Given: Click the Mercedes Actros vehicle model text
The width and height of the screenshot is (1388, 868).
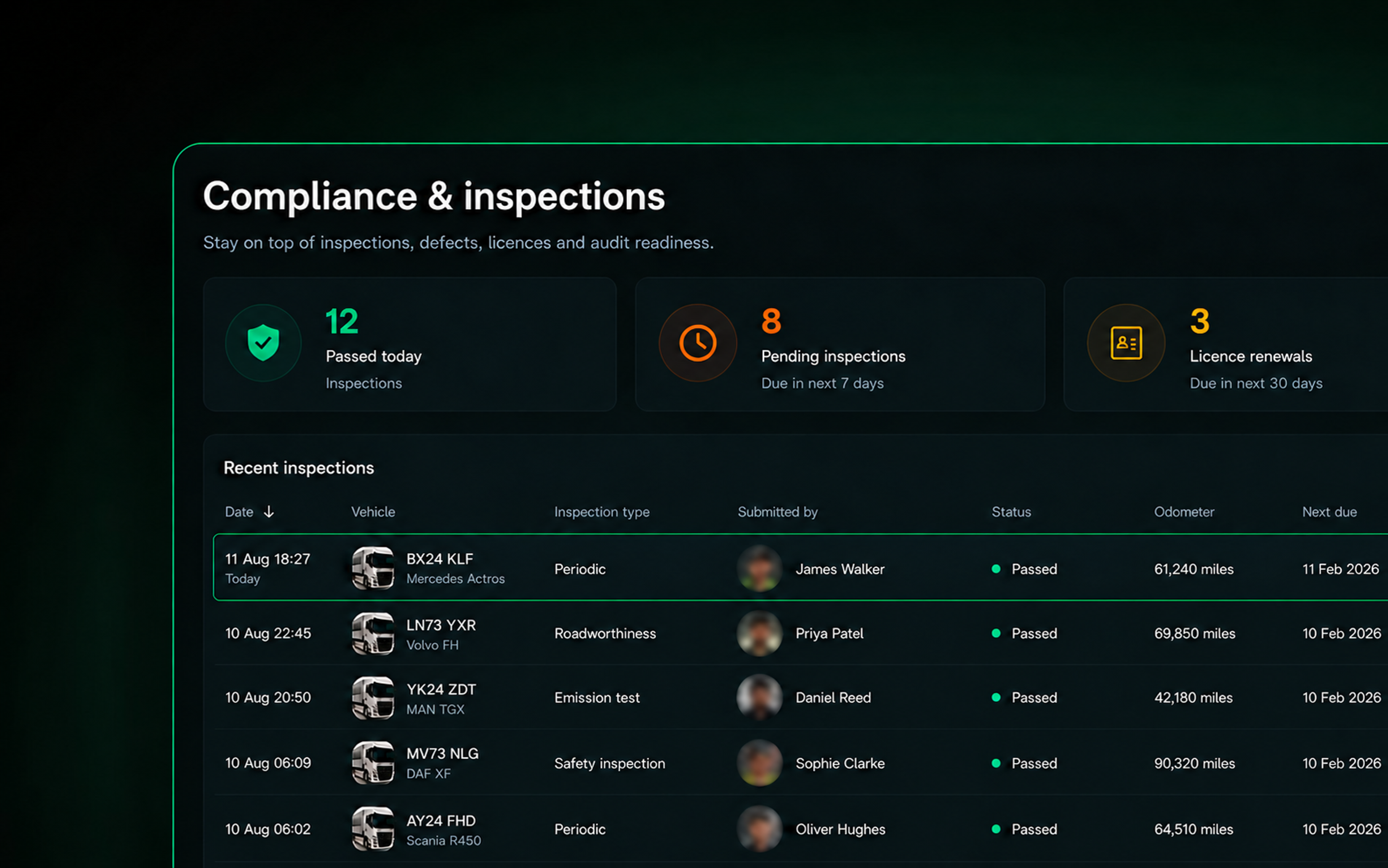Looking at the screenshot, I should [x=455, y=579].
